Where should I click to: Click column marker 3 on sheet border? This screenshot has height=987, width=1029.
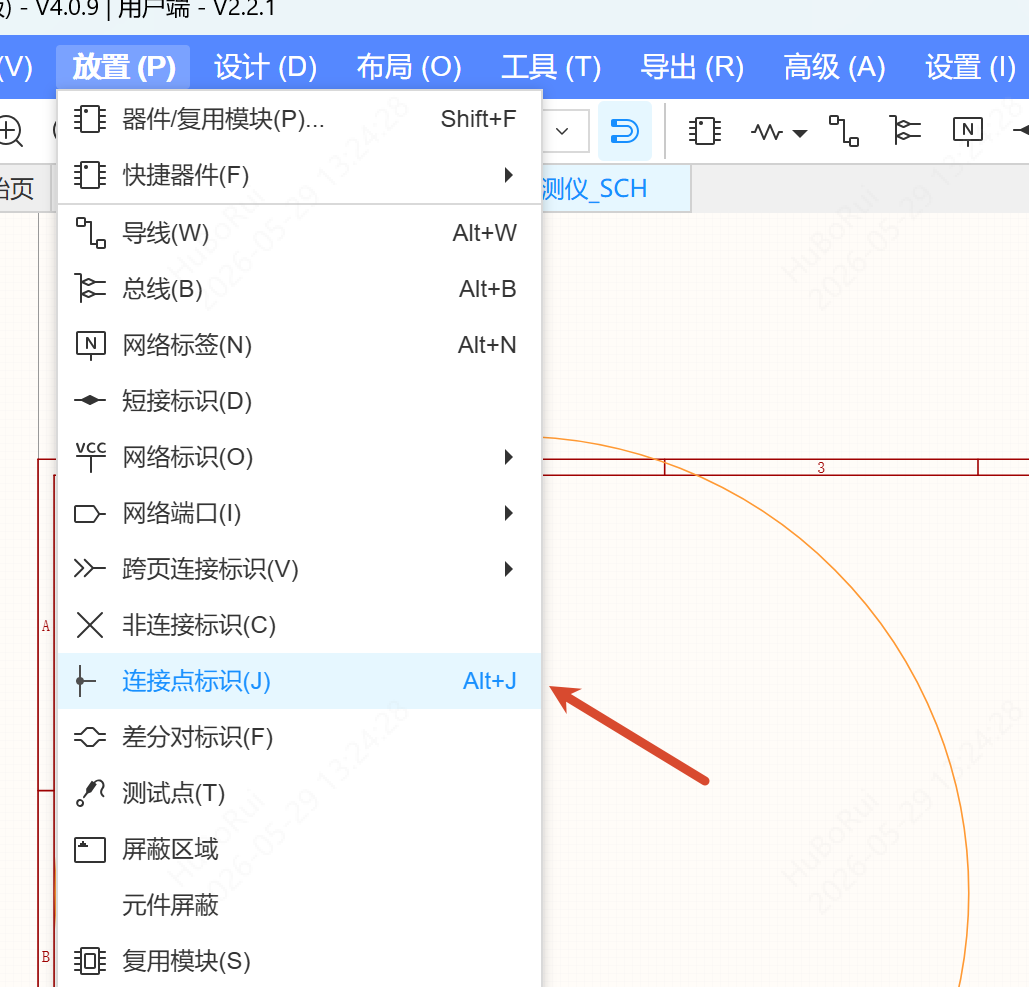tap(821, 468)
